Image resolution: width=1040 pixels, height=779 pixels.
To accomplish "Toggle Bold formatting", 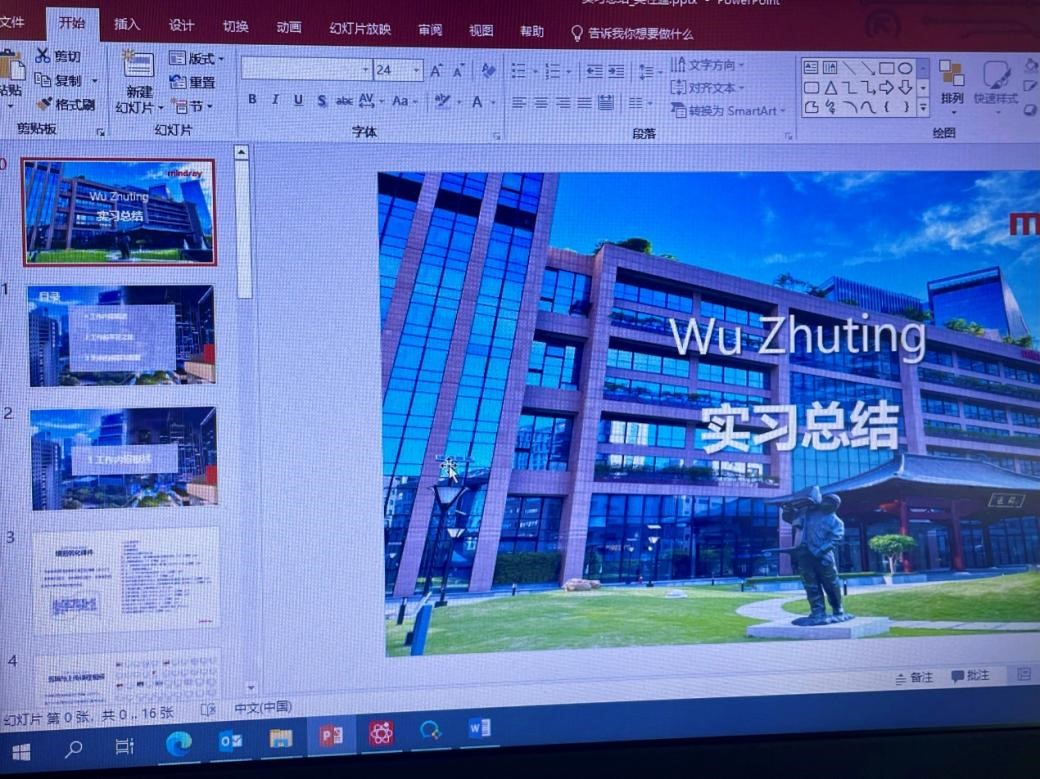I will [252, 100].
